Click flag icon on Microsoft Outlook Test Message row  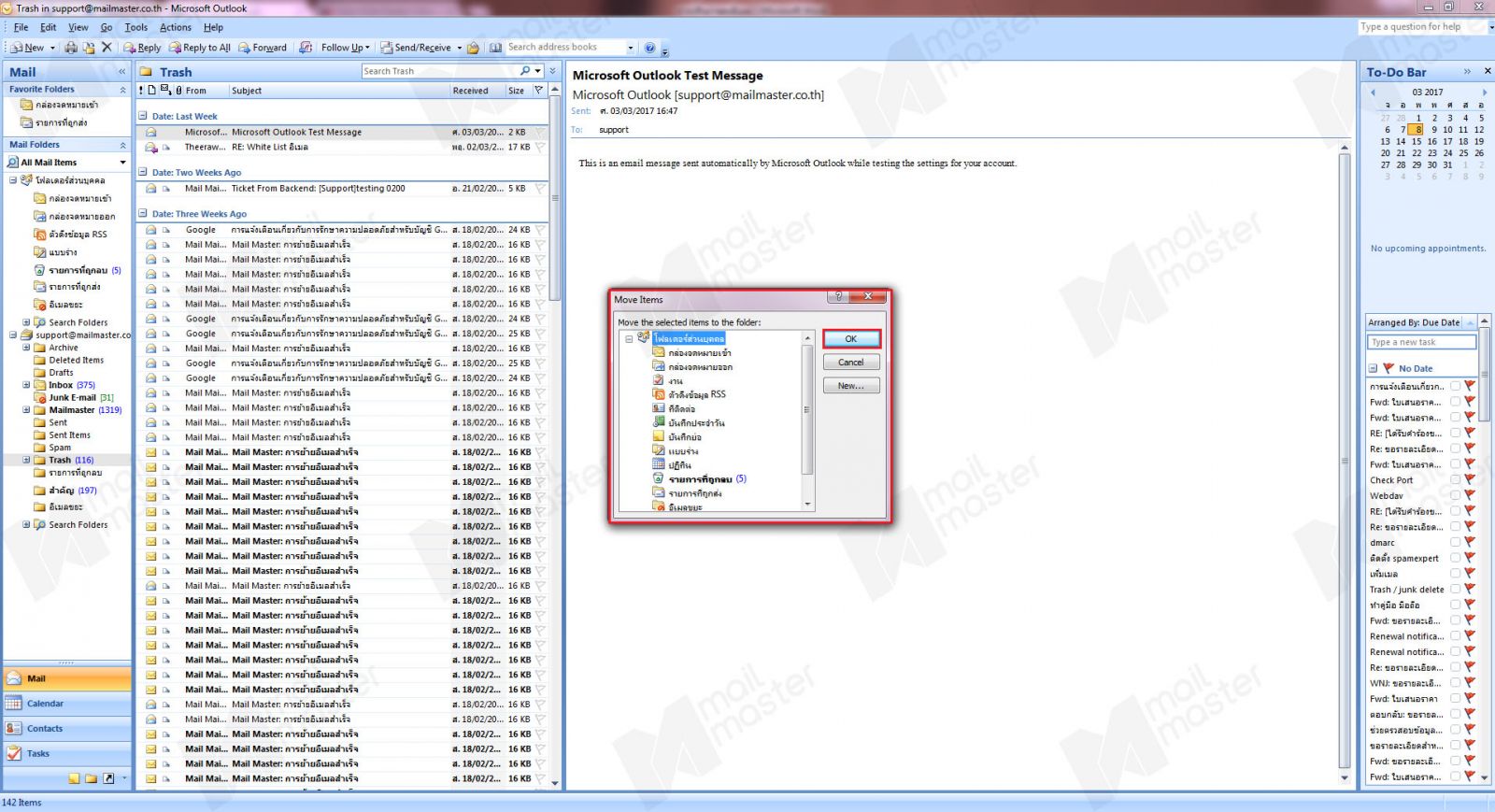pos(540,132)
